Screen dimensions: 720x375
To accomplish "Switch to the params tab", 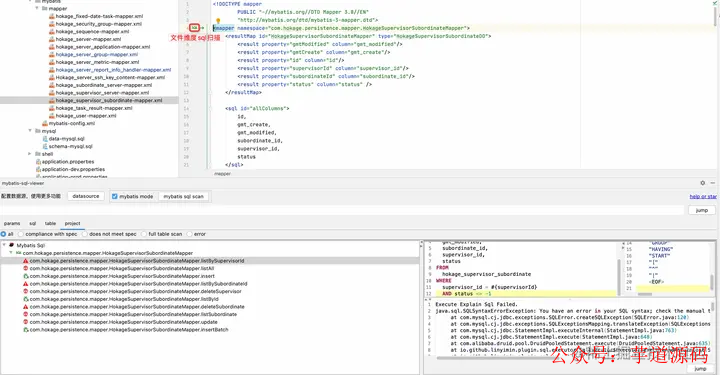I will 12,224.
